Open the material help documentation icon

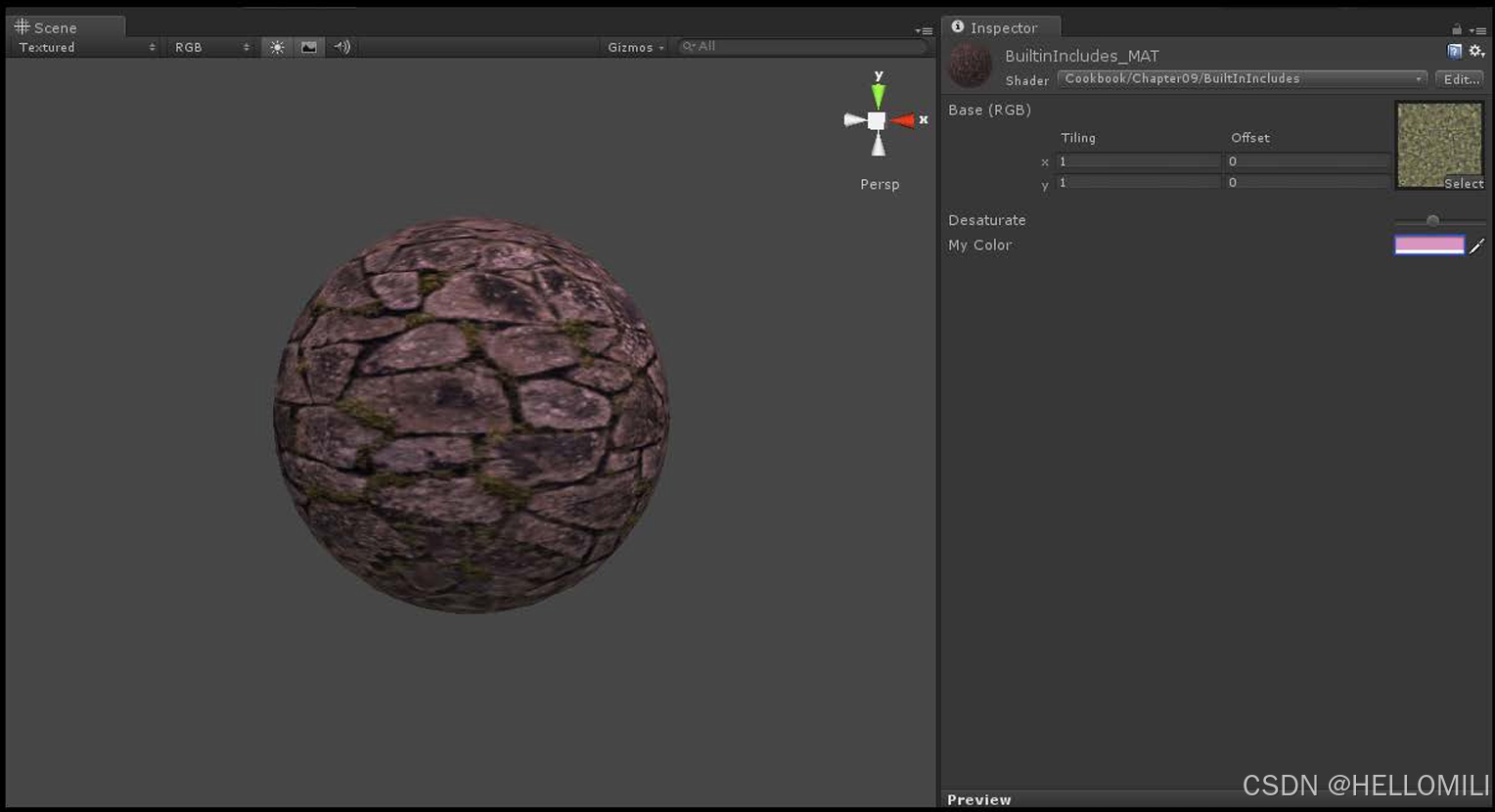point(1454,50)
